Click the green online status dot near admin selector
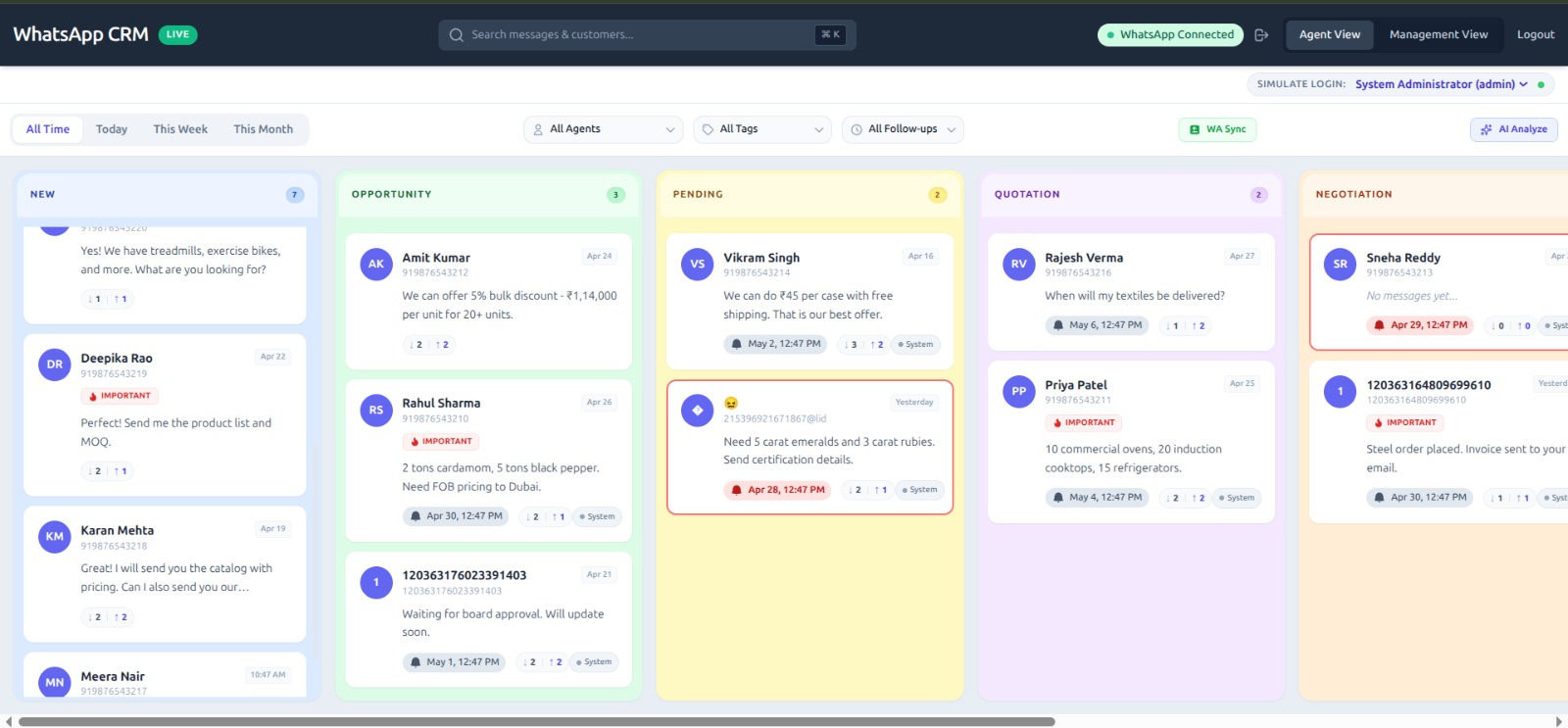This screenshot has height=728, width=1568. click(x=1541, y=84)
